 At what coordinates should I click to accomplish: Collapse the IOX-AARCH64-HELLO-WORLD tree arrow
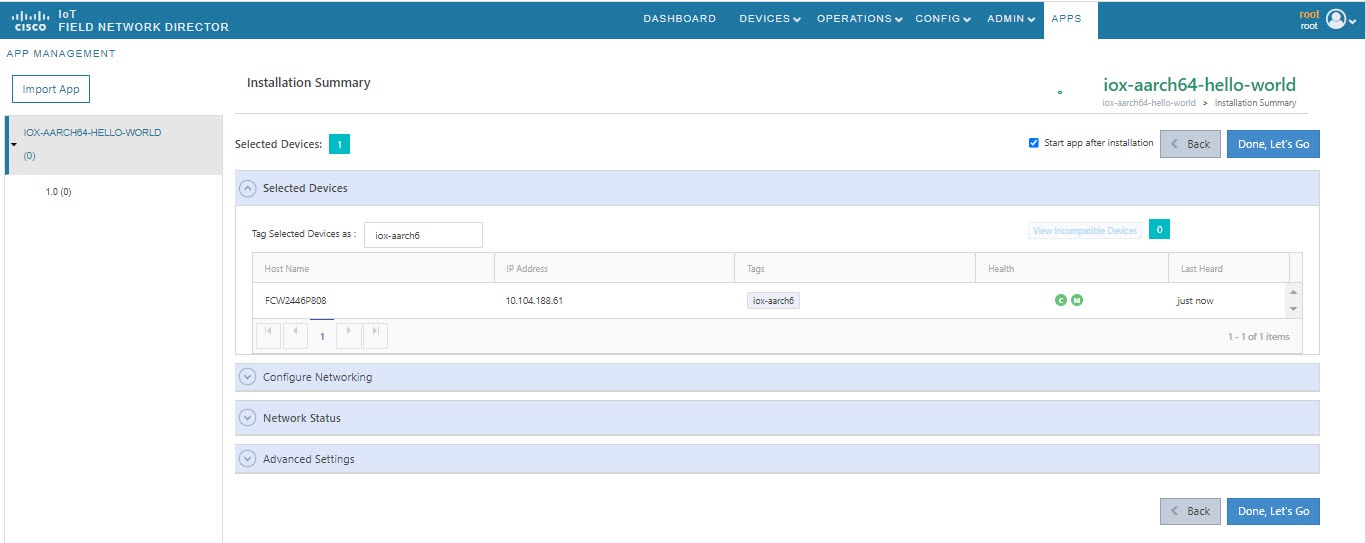click(14, 144)
